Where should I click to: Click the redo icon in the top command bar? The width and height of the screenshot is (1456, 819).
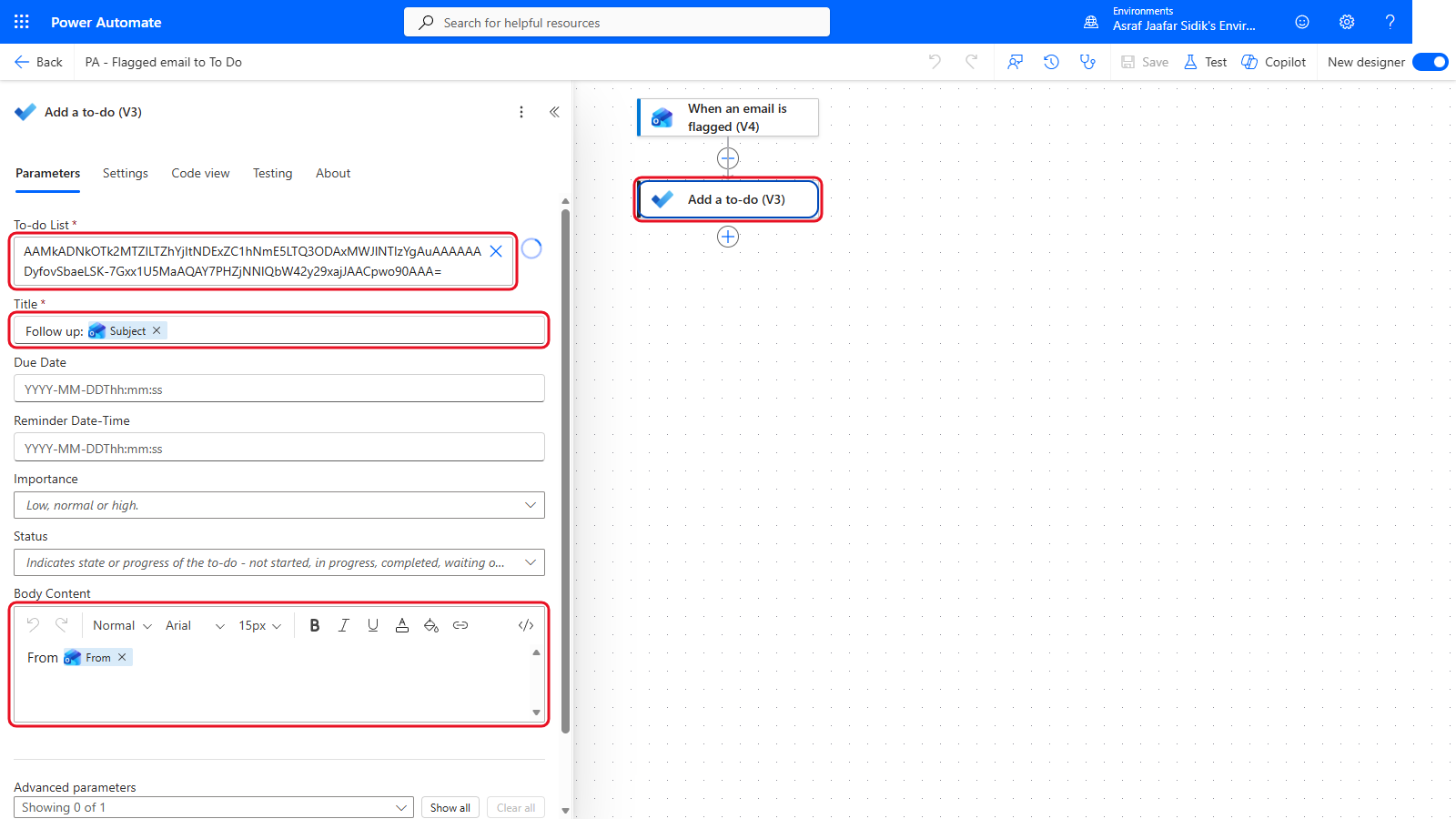pyautogui.click(x=971, y=62)
